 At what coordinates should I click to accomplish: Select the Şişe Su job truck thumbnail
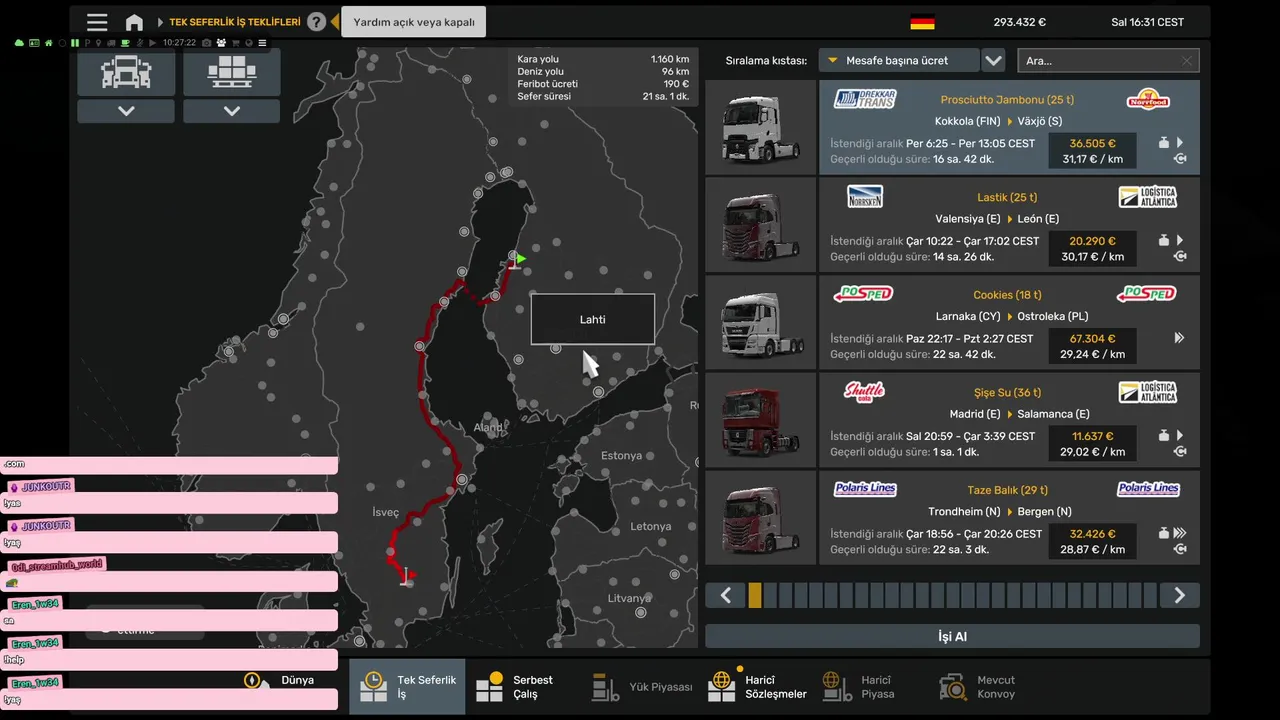tap(760, 420)
